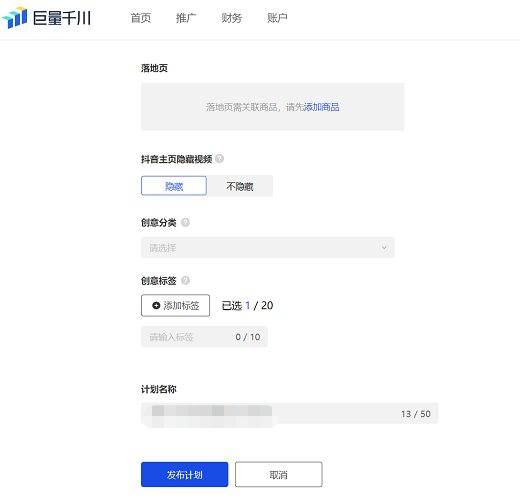The image size is (520, 501).
Task: Open help icon beside 创意分类
Action: pos(185,222)
